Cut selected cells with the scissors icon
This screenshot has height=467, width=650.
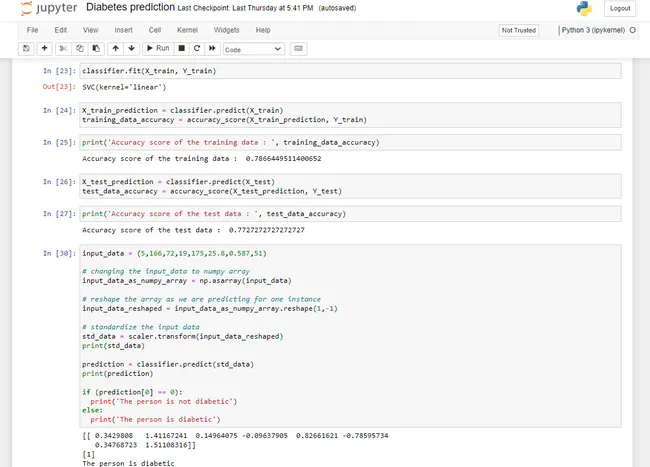click(63, 48)
